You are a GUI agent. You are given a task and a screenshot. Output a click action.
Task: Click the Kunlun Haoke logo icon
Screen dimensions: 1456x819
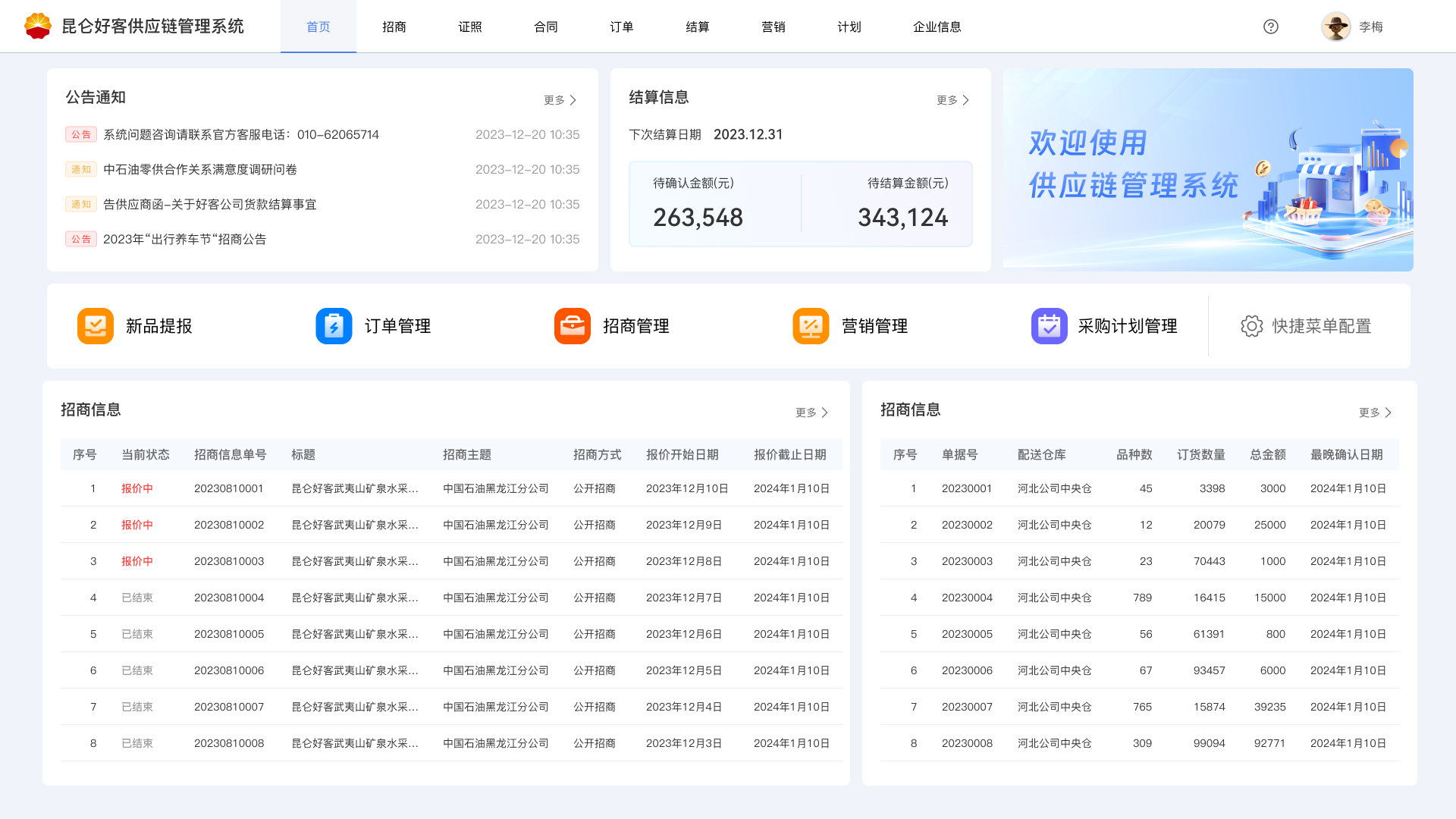(x=37, y=26)
